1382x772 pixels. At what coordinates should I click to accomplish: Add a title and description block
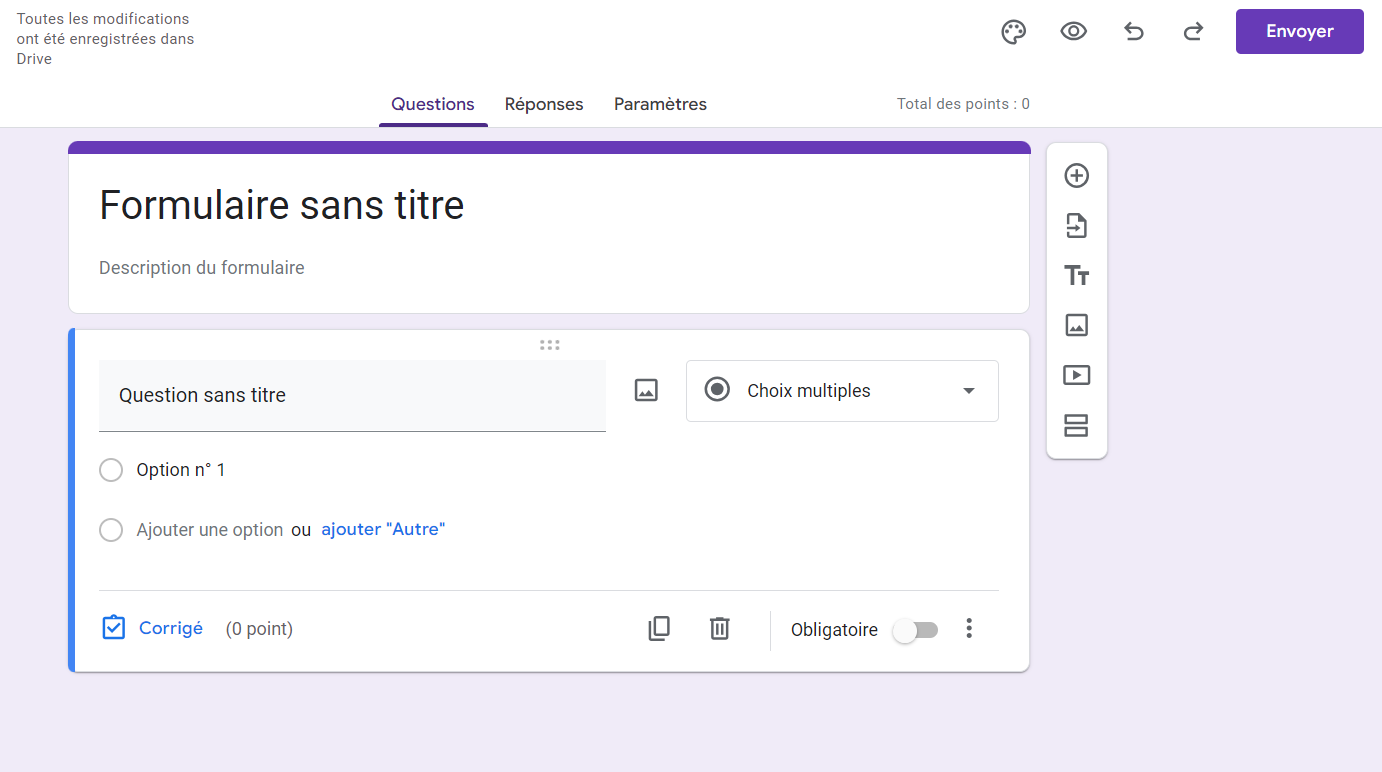click(x=1077, y=276)
